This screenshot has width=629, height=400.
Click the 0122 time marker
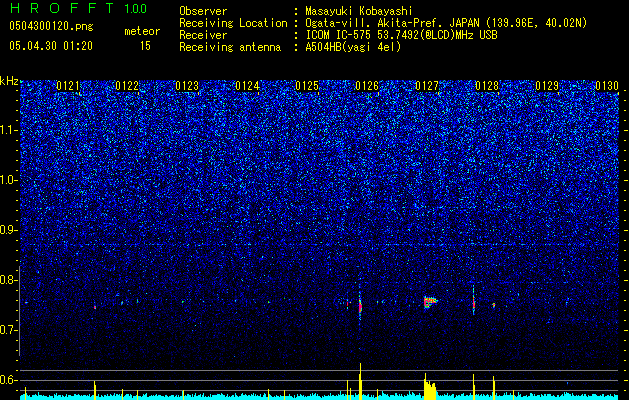click(127, 86)
